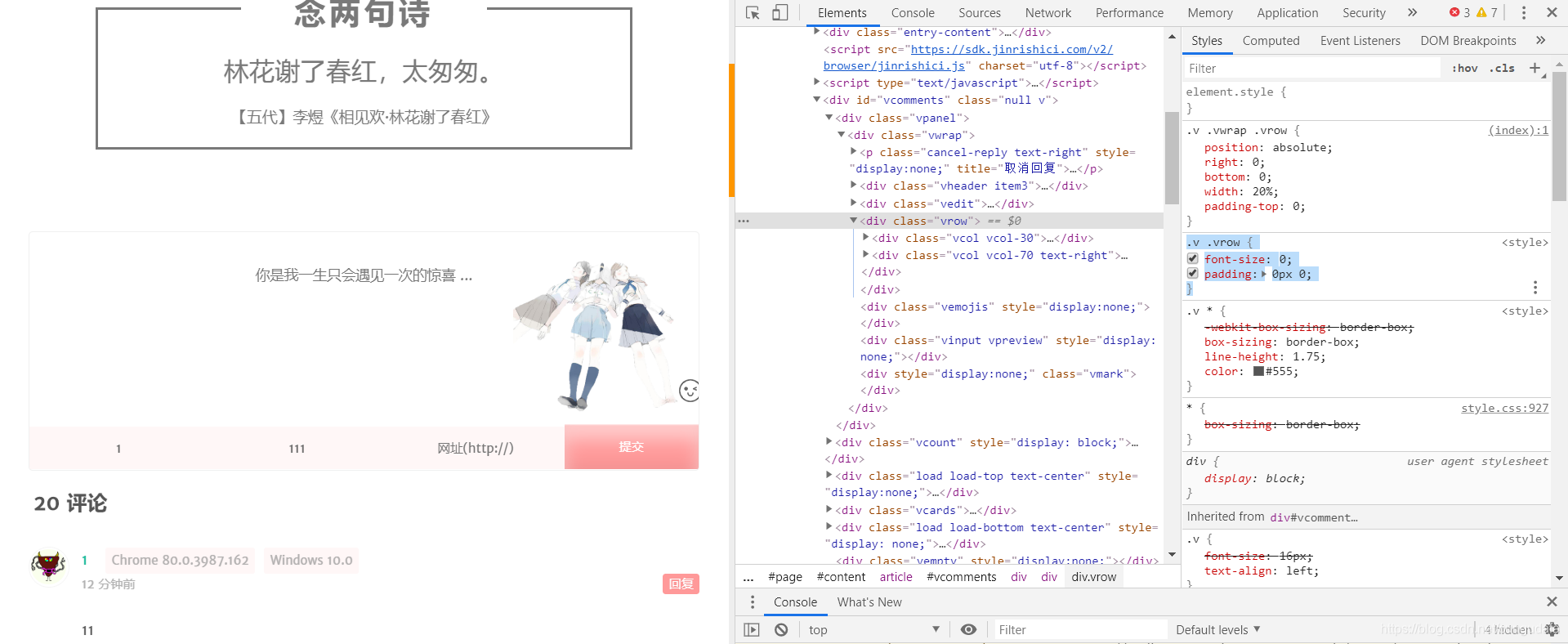Screen dimensions: 1568x644
Task: Click the #vcomments breadcrumb item
Action: pyautogui.click(x=961, y=577)
